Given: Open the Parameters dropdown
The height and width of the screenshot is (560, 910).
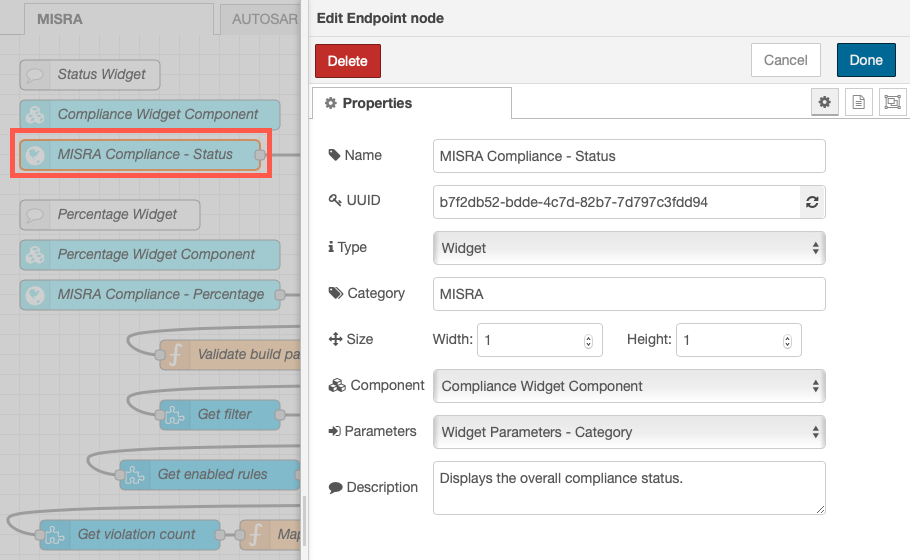Looking at the screenshot, I should point(629,432).
